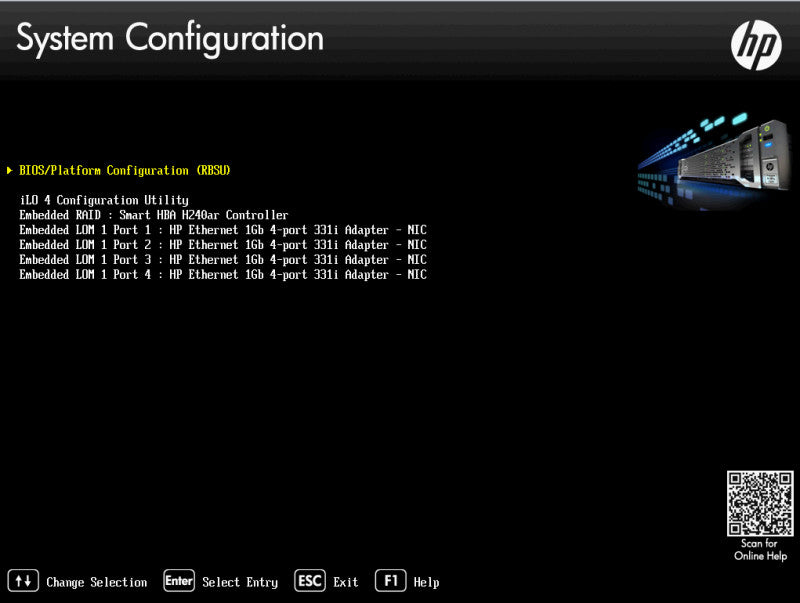The image size is (800, 603).
Task: Select Embedded RAID Smart HBA H240ar Controller
Action: (x=154, y=215)
